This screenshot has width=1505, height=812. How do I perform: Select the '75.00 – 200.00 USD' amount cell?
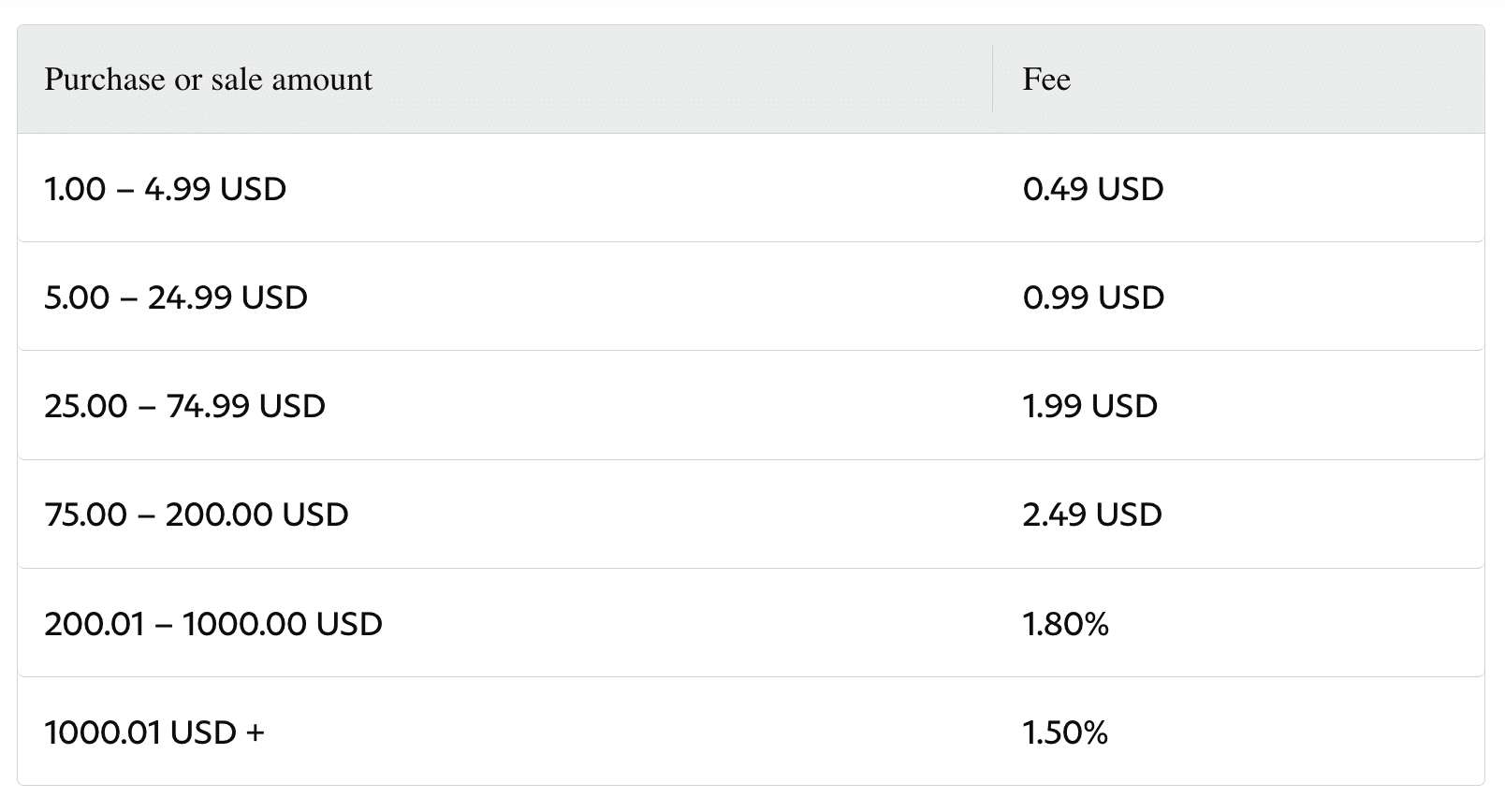click(505, 514)
